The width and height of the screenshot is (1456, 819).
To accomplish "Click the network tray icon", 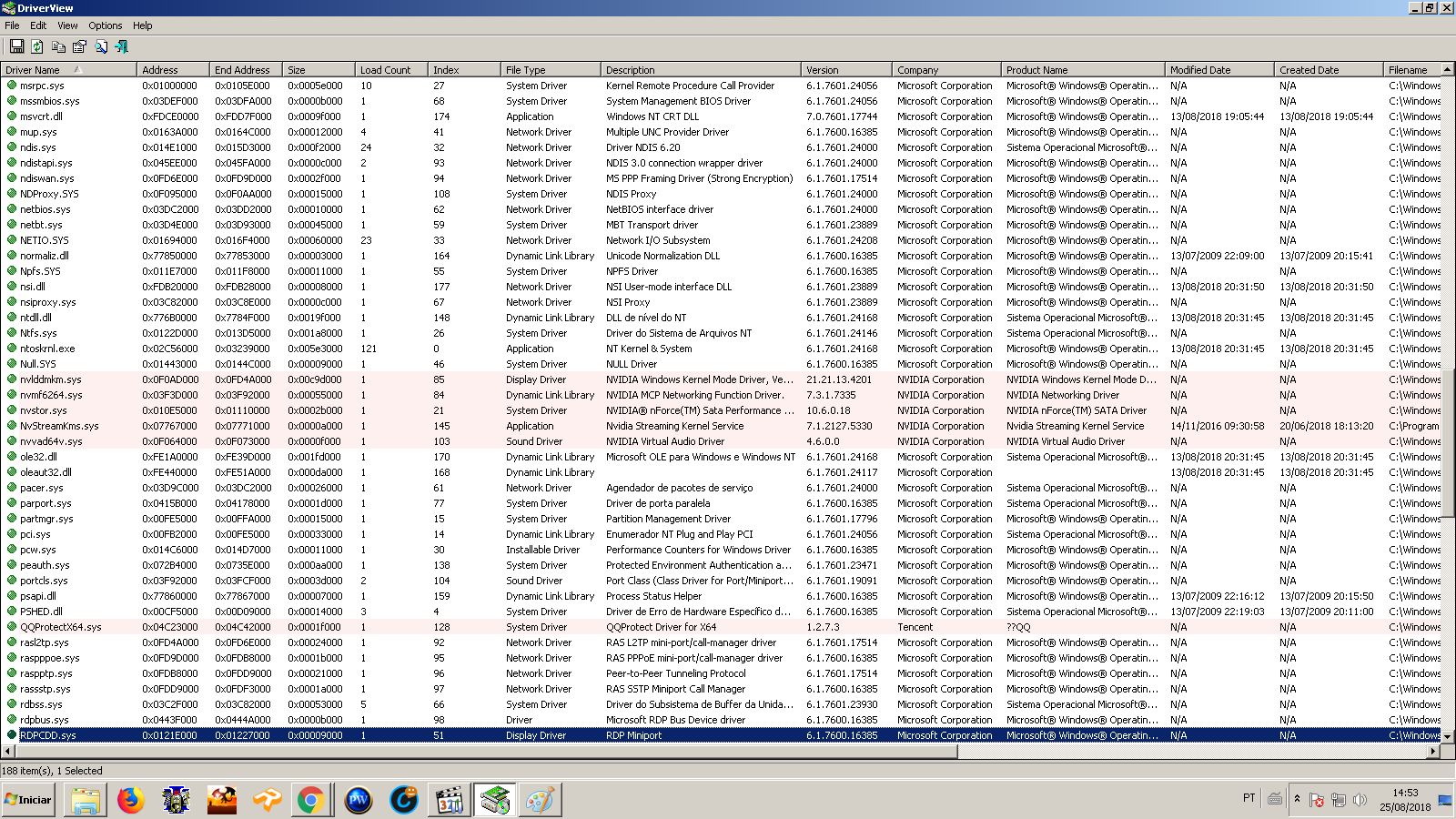I will tap(1338, 800).
